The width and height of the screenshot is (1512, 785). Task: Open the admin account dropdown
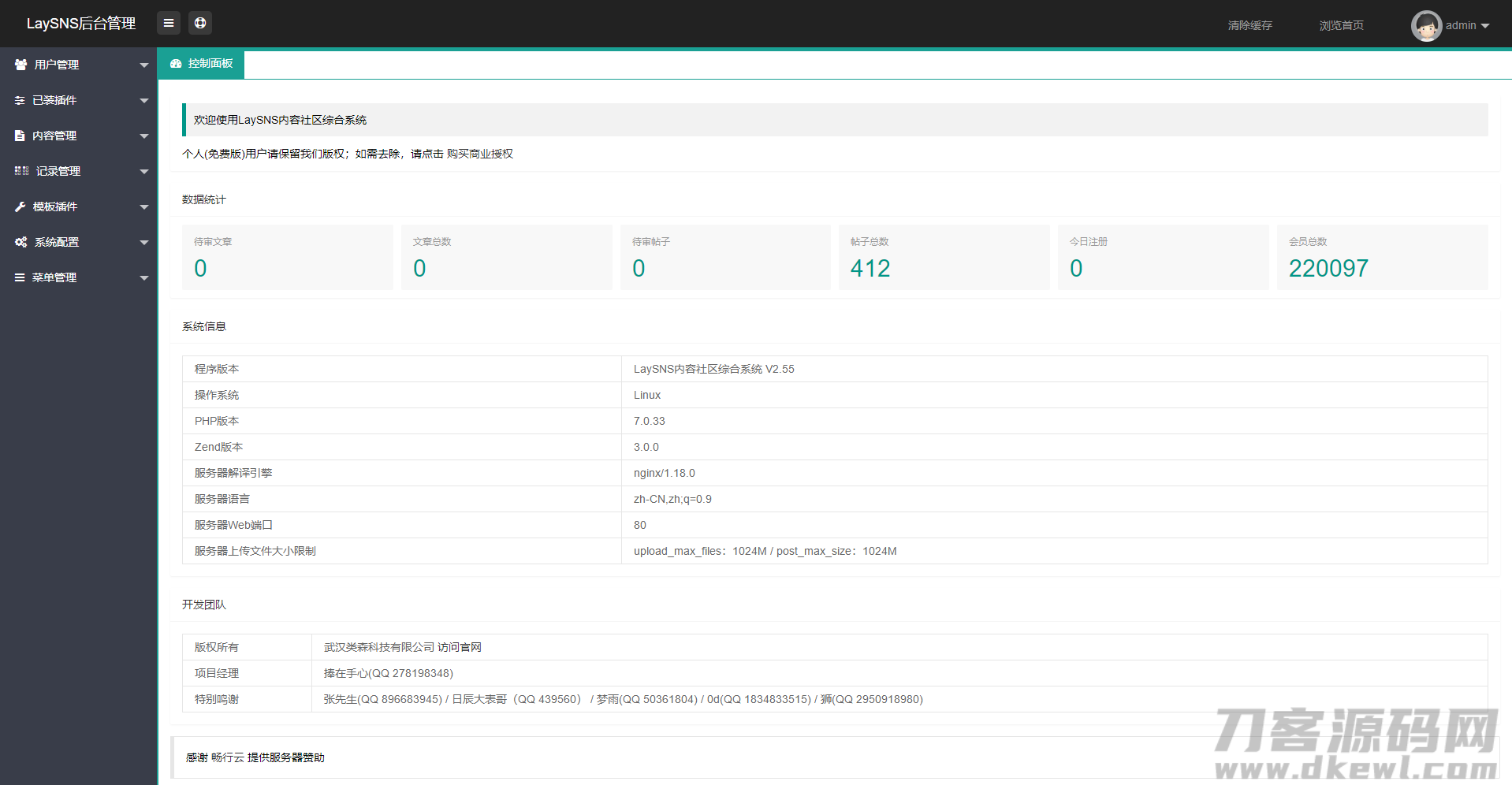point(1466,26)
